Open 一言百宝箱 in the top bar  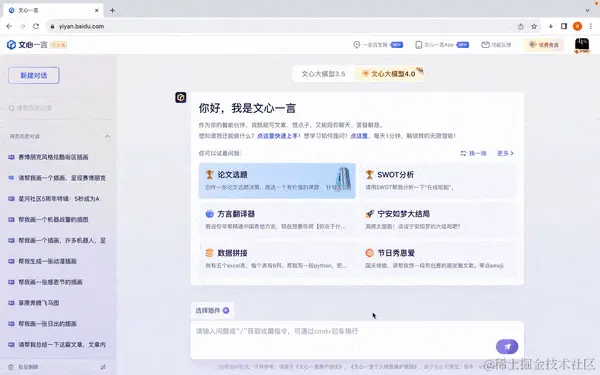coord(378,45)
